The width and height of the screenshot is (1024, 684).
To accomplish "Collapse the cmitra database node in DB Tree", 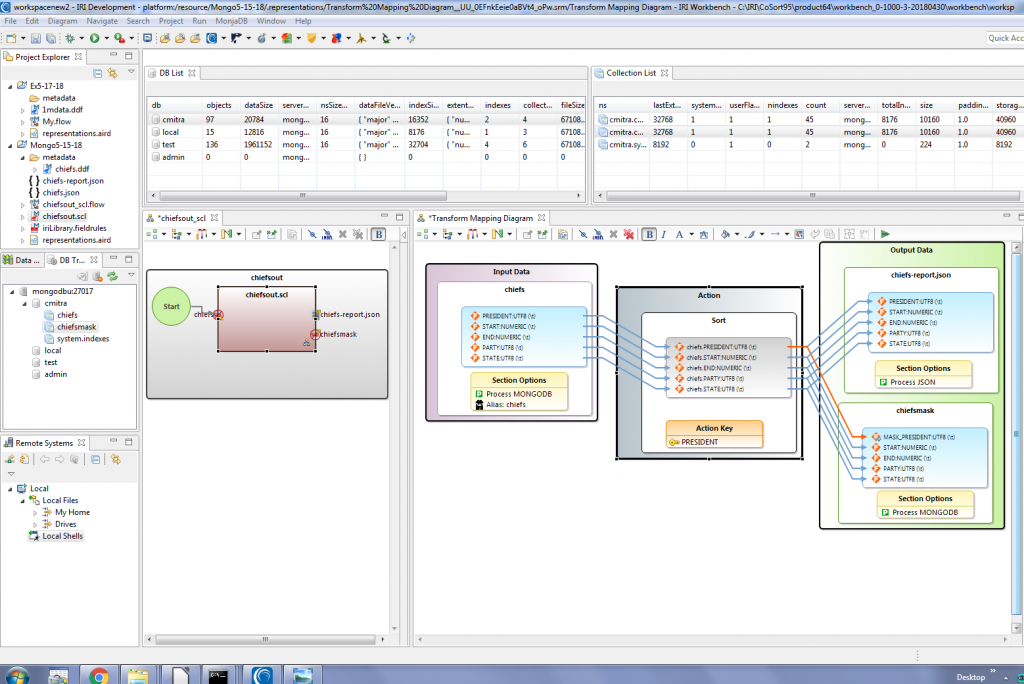I will (25, 304).
